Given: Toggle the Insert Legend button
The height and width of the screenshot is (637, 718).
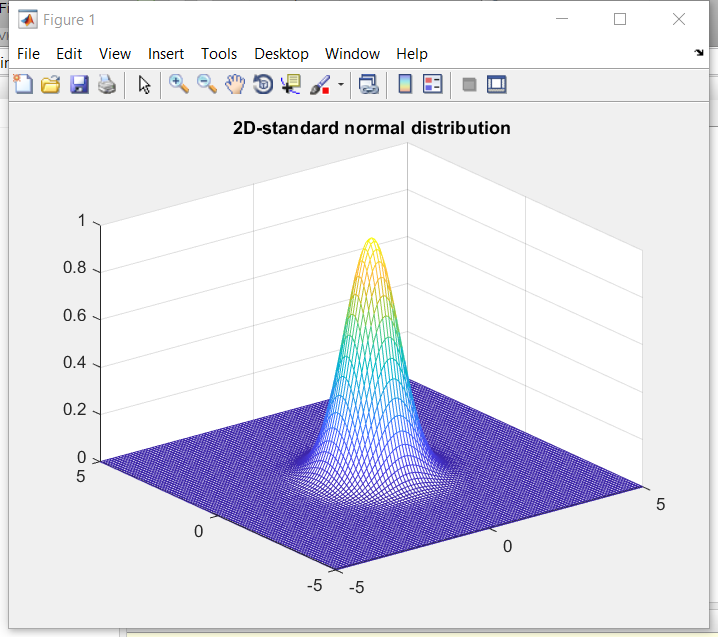Looking at the screenshot, I should click(433, 84).
